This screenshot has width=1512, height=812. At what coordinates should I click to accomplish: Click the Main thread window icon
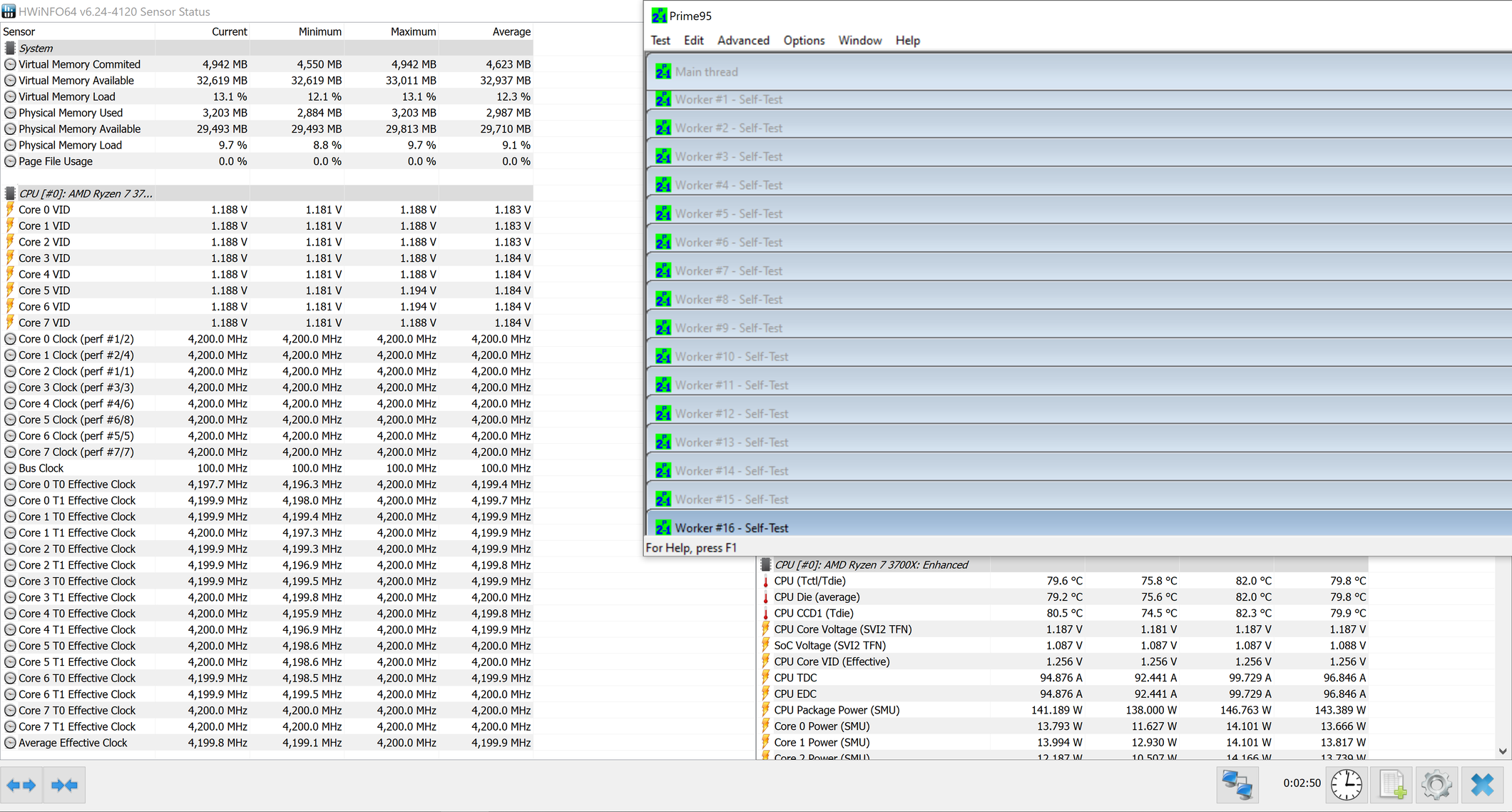(663, 71)
